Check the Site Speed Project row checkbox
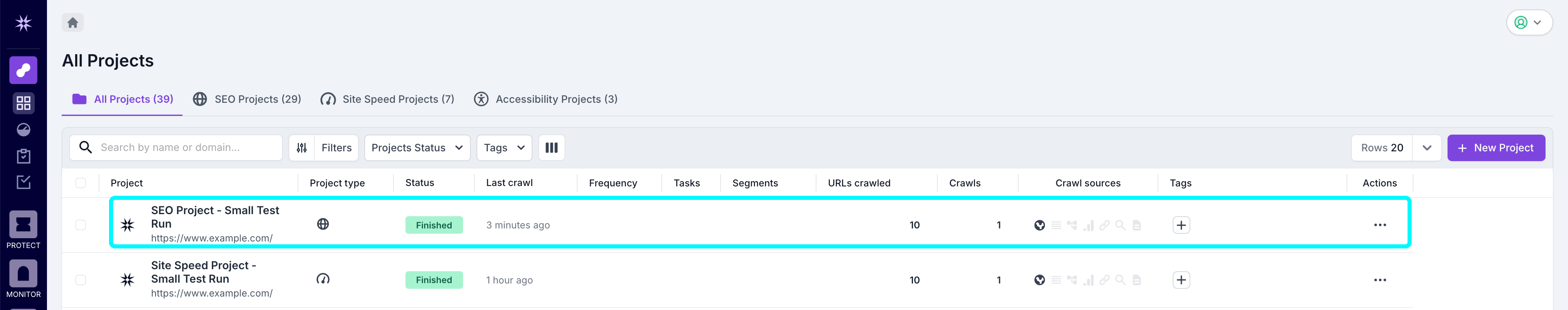 point(81,279)
